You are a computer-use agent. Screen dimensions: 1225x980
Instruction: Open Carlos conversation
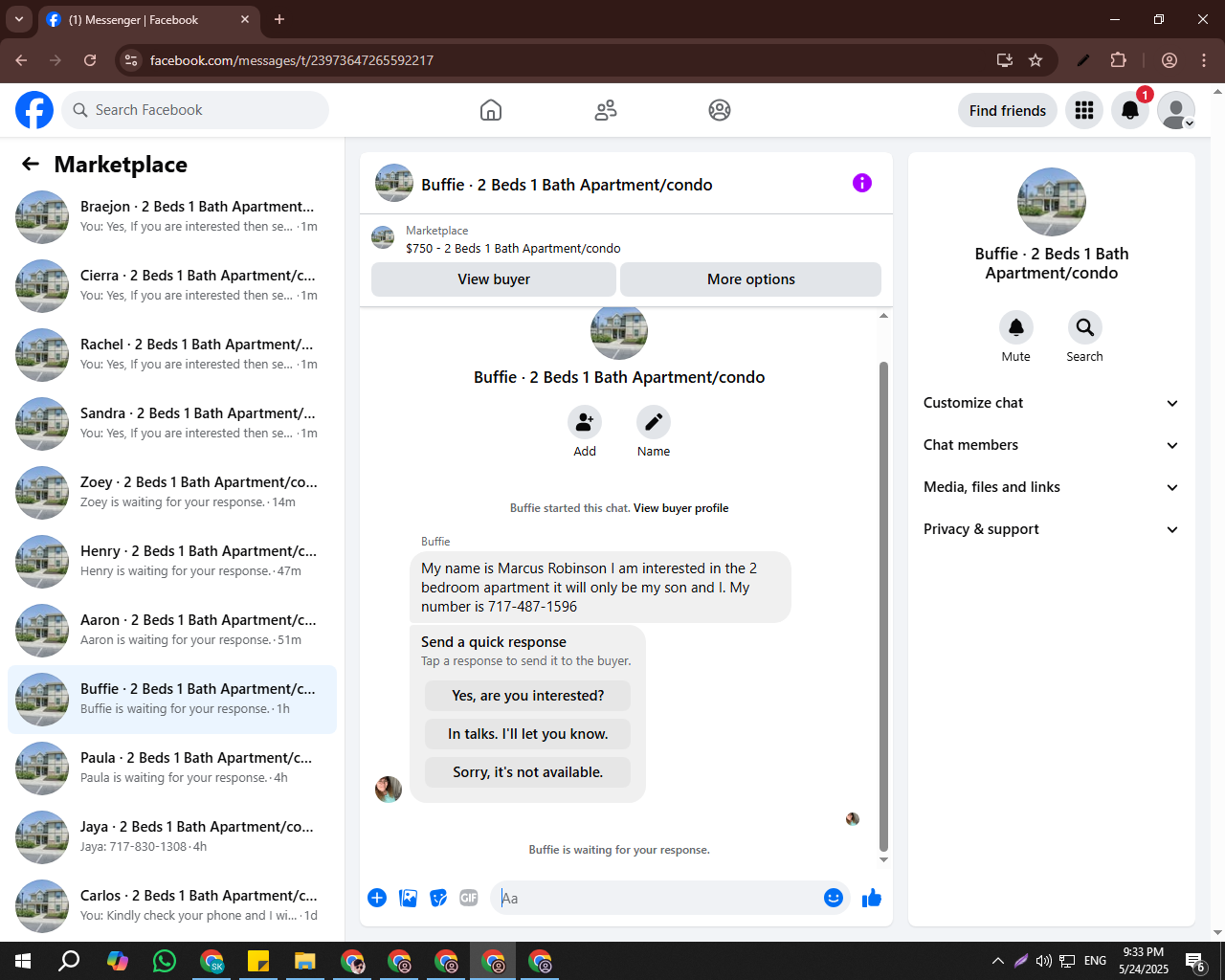[172, 906]
